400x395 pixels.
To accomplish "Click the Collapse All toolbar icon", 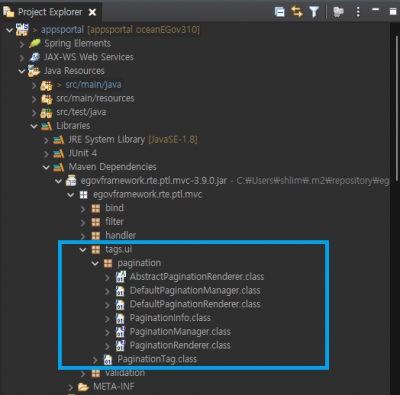I will click(x=279, y=12).
